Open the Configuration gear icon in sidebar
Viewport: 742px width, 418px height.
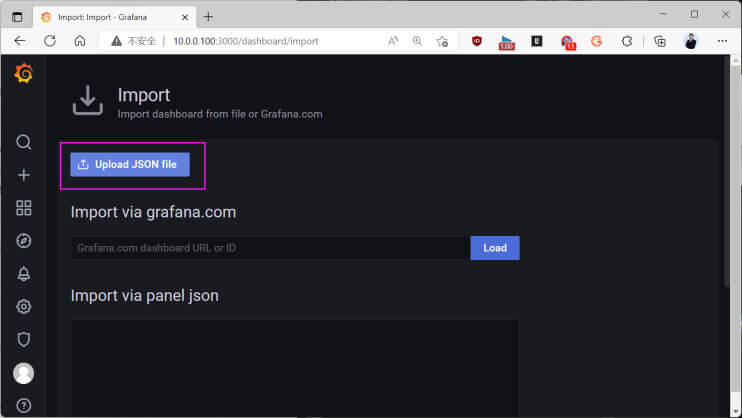pyautogui.click(x=24, y=306)
